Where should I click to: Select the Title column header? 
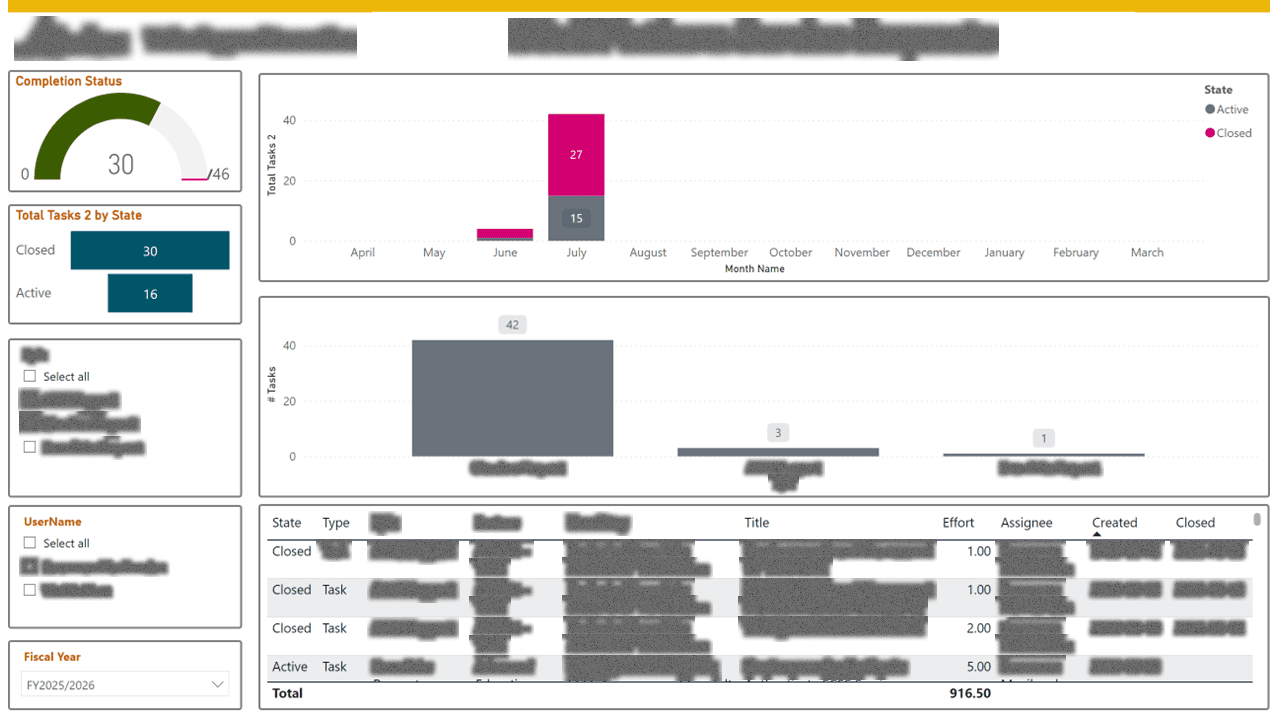click(x=757, y=522)
